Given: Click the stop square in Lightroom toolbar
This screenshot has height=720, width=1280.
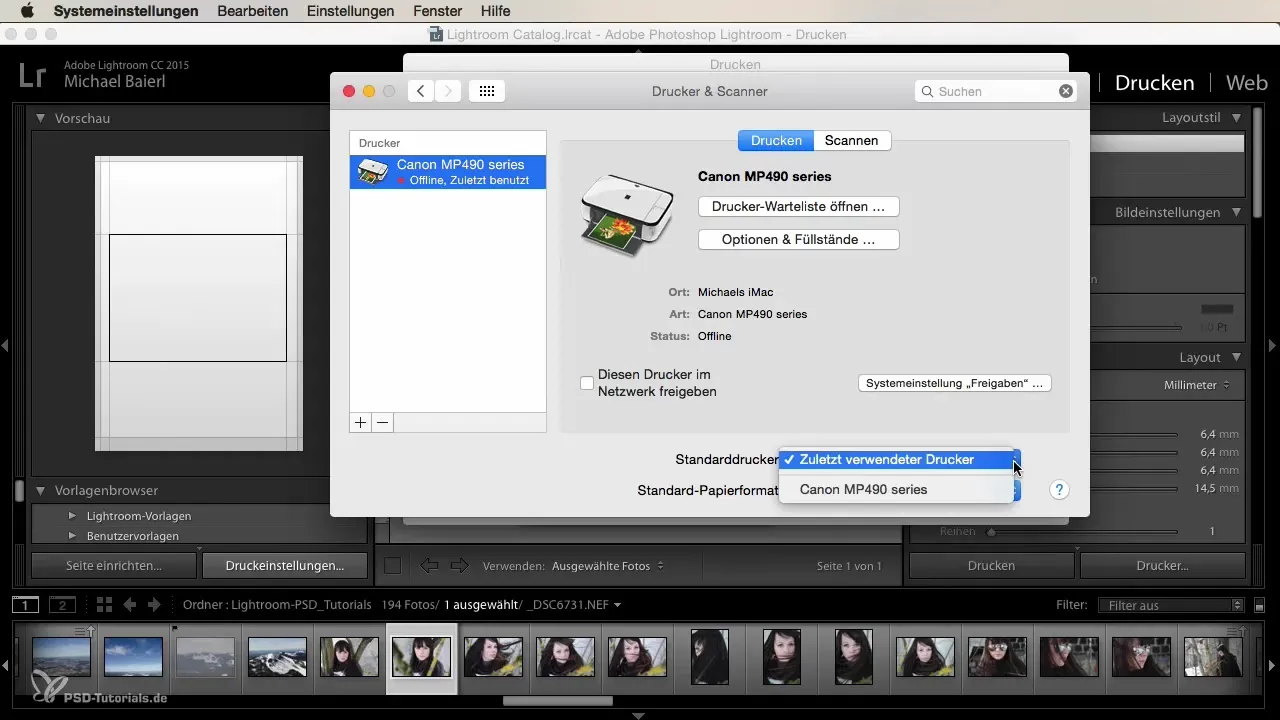Looking at the screenshot, I should point(393,566).
